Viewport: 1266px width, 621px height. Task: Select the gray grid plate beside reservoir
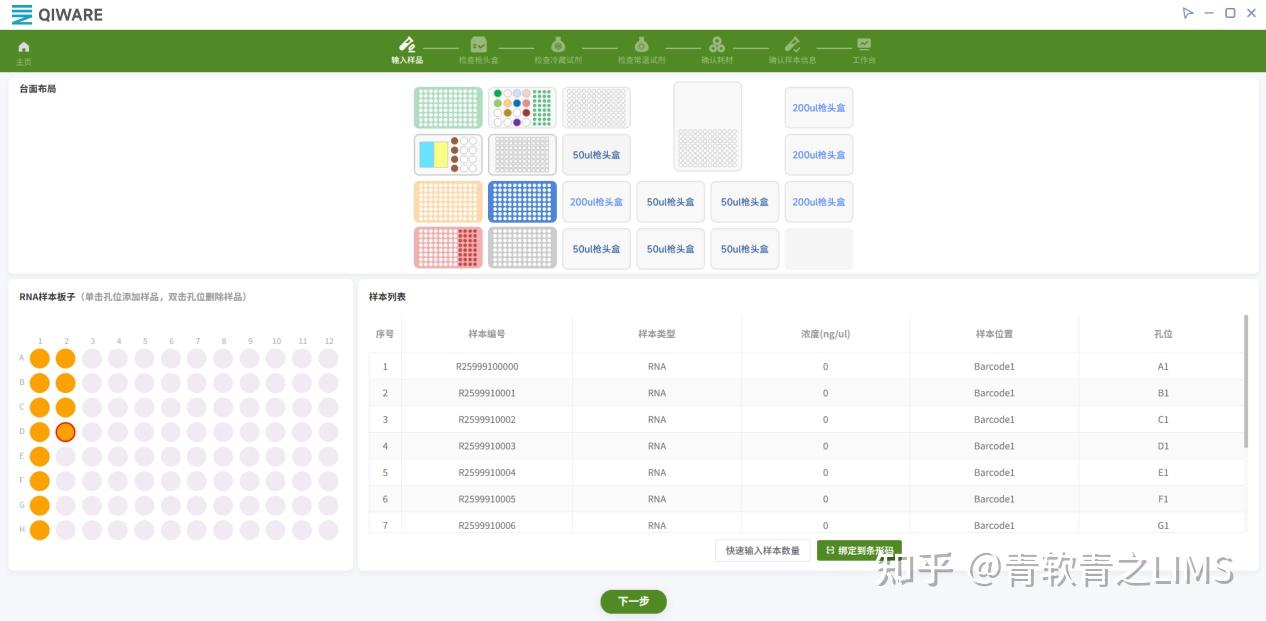click(x=522, y=155)
